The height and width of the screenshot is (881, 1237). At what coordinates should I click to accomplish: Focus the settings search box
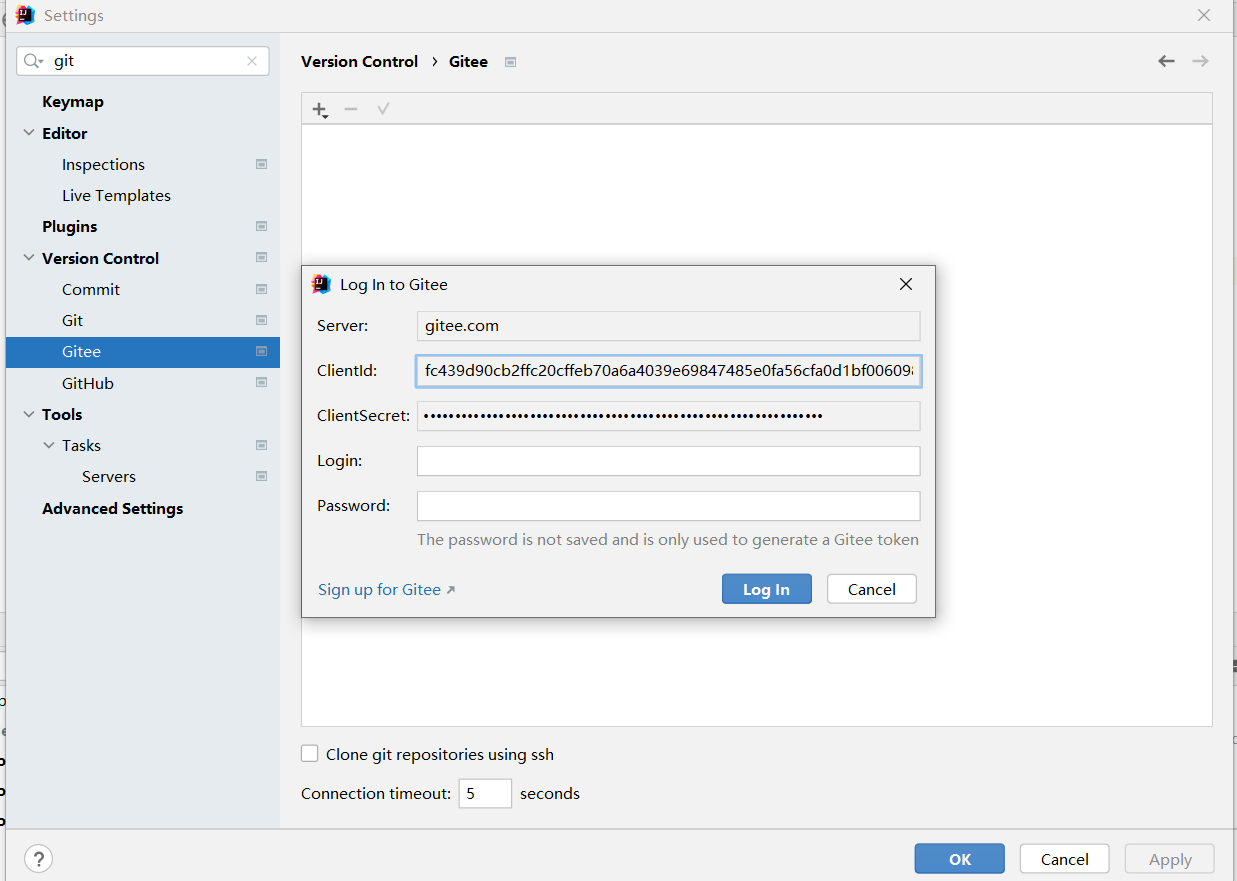[x=143, y=61]
